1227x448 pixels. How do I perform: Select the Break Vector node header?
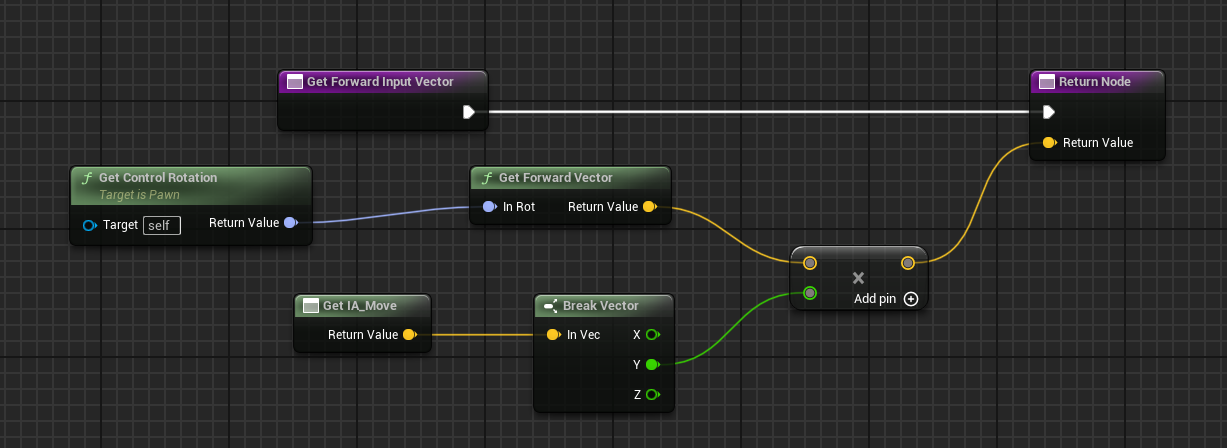(601, 306)
